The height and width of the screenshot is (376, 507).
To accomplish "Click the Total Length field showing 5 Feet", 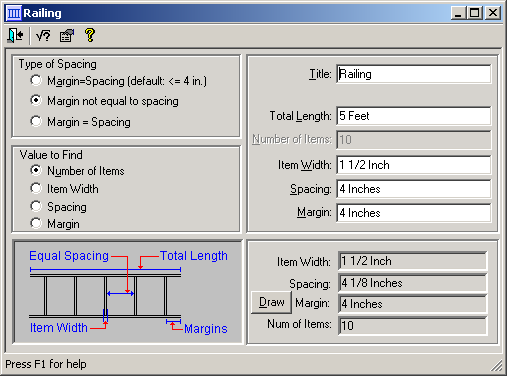I will click(x=413, y=116).
